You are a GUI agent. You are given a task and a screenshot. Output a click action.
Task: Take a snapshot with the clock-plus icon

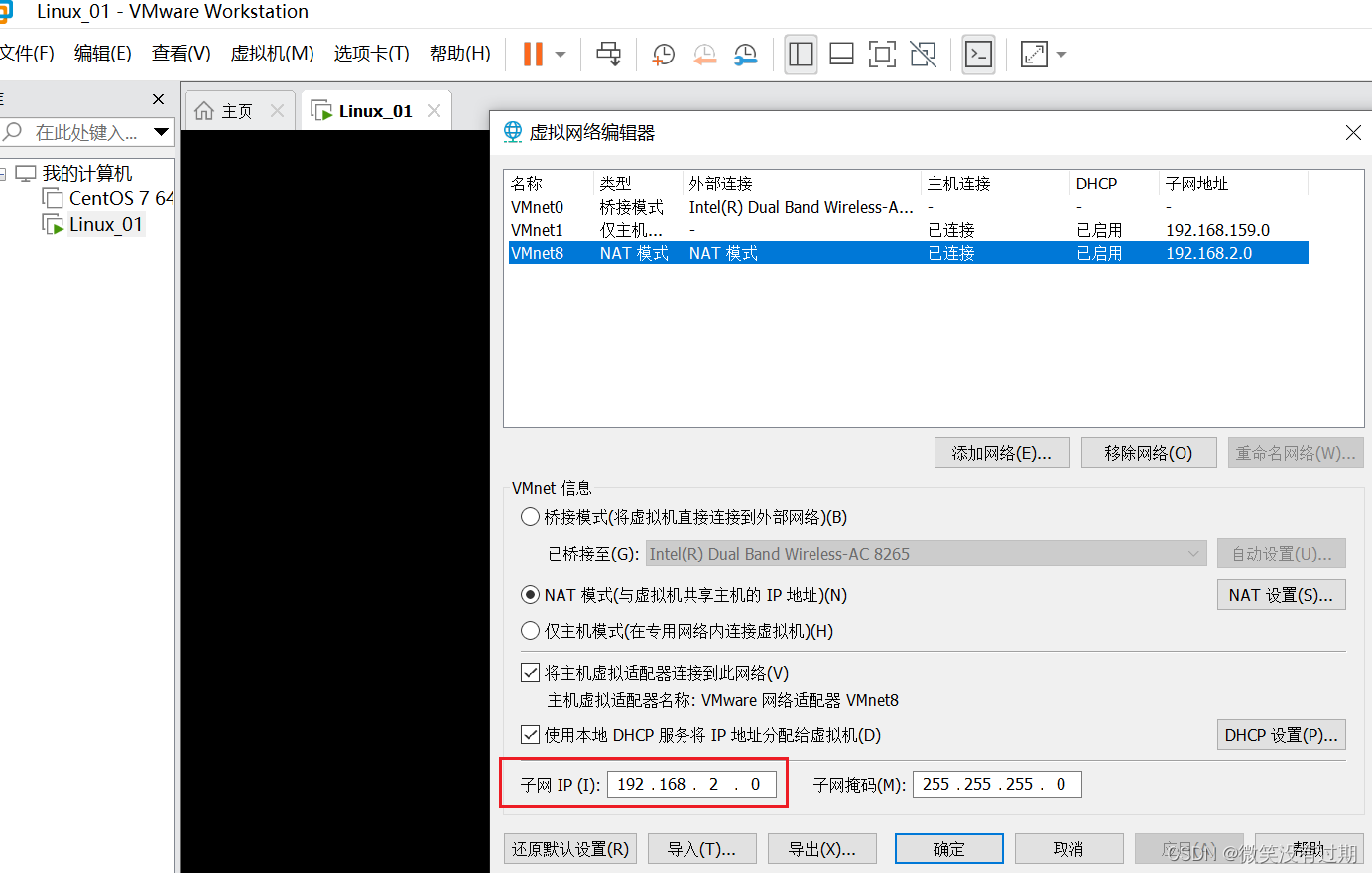coord(663,55)
